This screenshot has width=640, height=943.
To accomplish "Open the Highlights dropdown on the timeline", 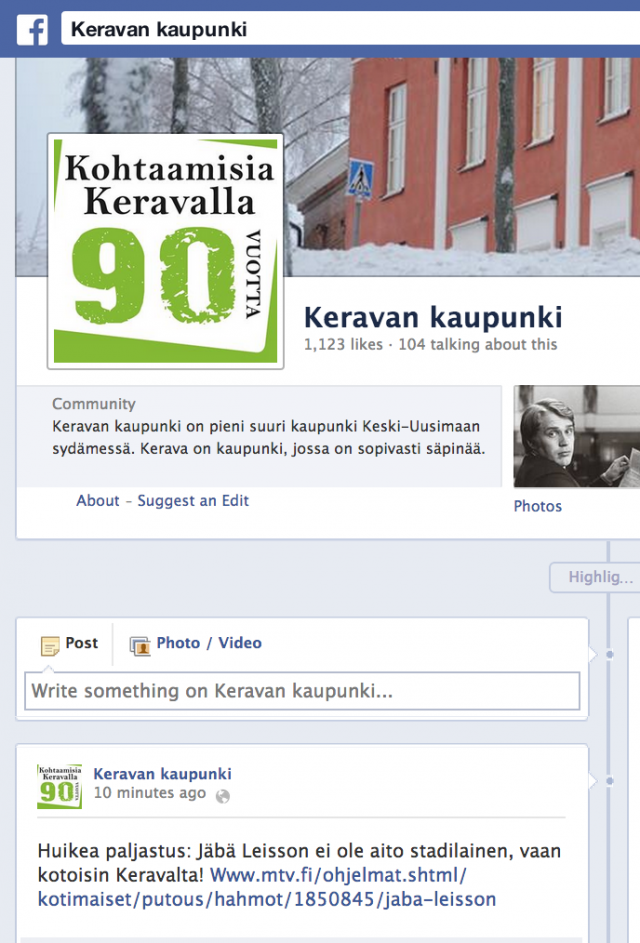I will click(x=594, y=577).
